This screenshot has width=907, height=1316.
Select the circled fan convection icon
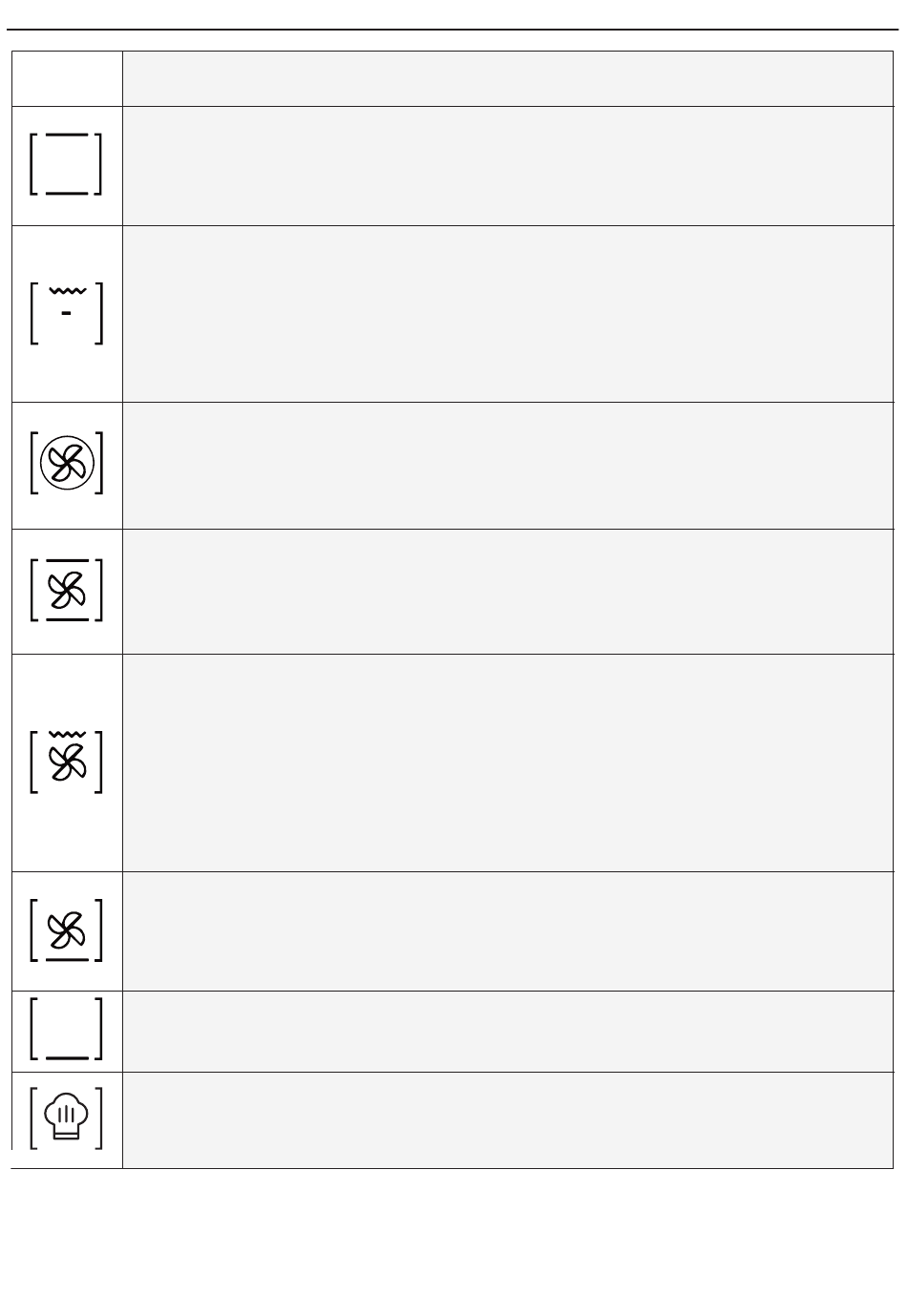[66, 464]
